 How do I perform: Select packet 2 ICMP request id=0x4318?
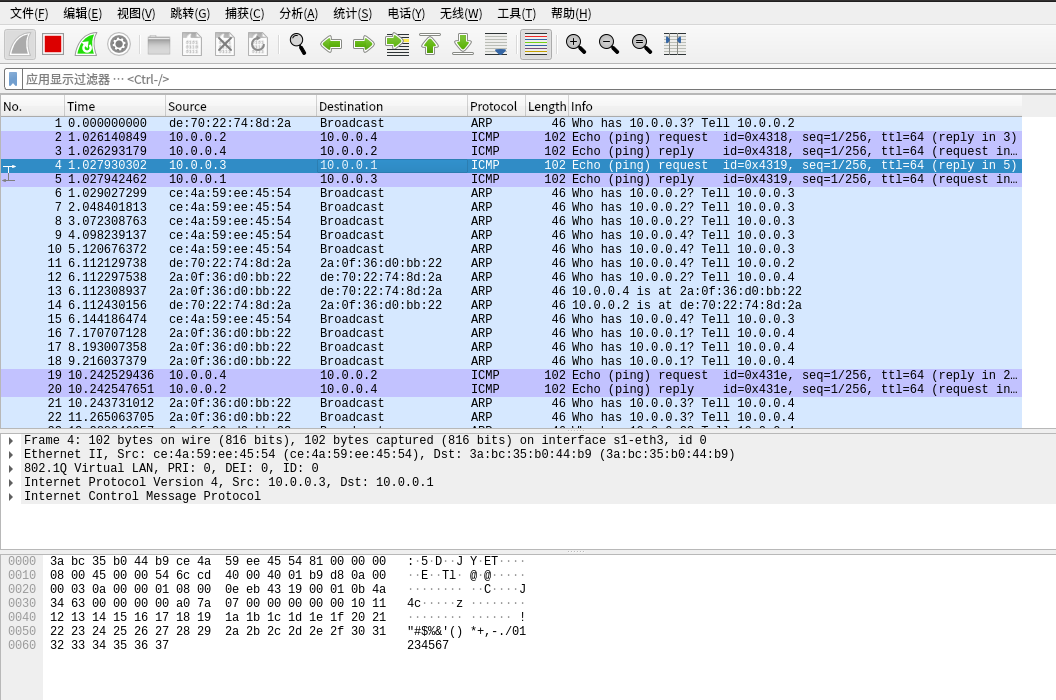coord(511,137)
